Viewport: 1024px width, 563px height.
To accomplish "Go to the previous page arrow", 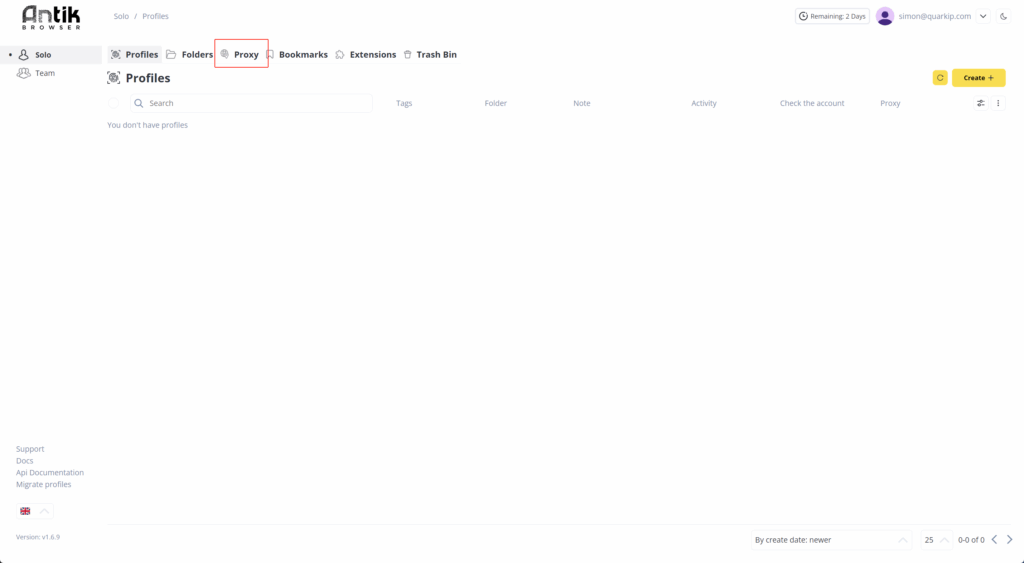I will point(995,539).
